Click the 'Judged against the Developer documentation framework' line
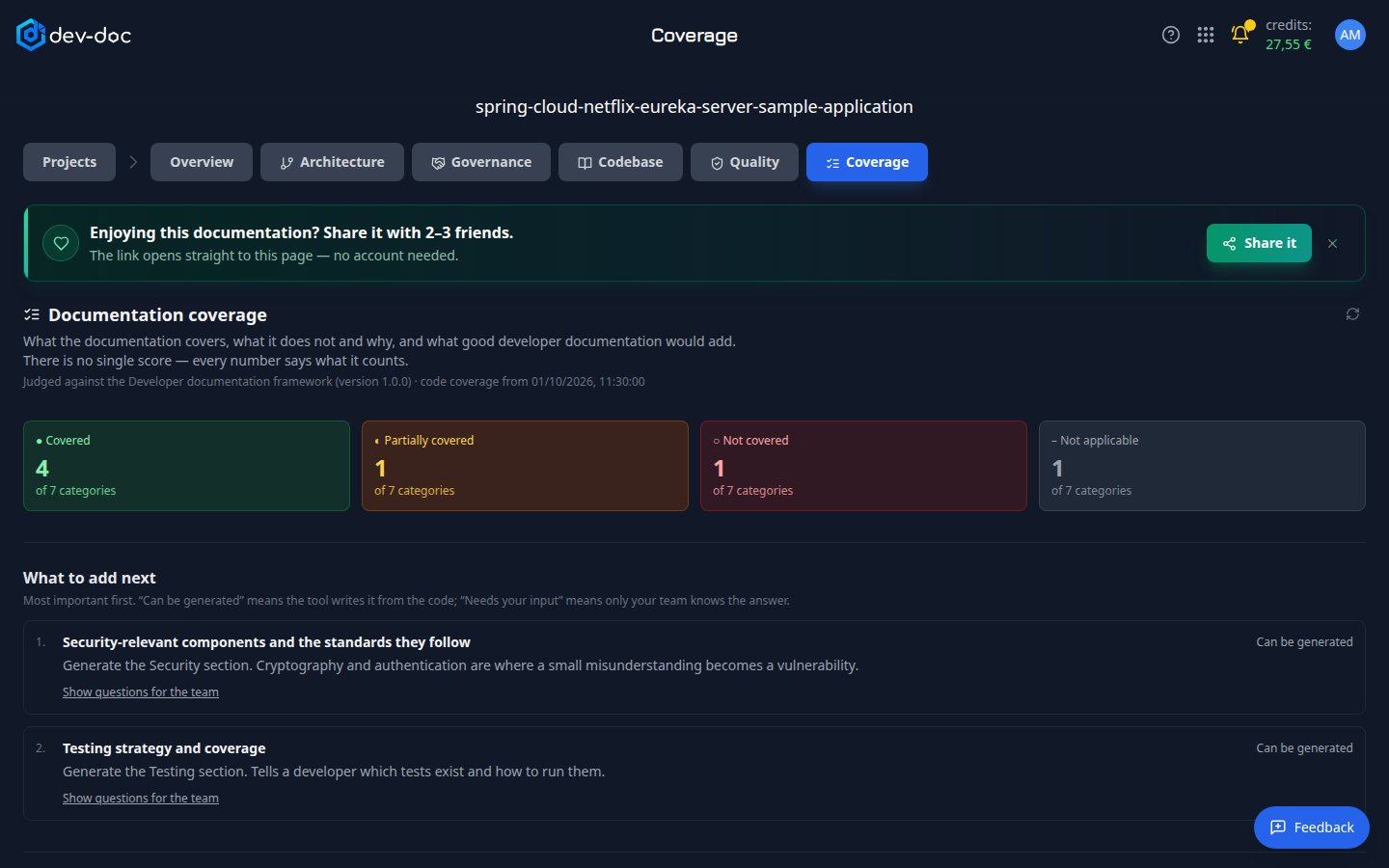This screenshot has height=868, width=1389. click(x=334, y=382)
